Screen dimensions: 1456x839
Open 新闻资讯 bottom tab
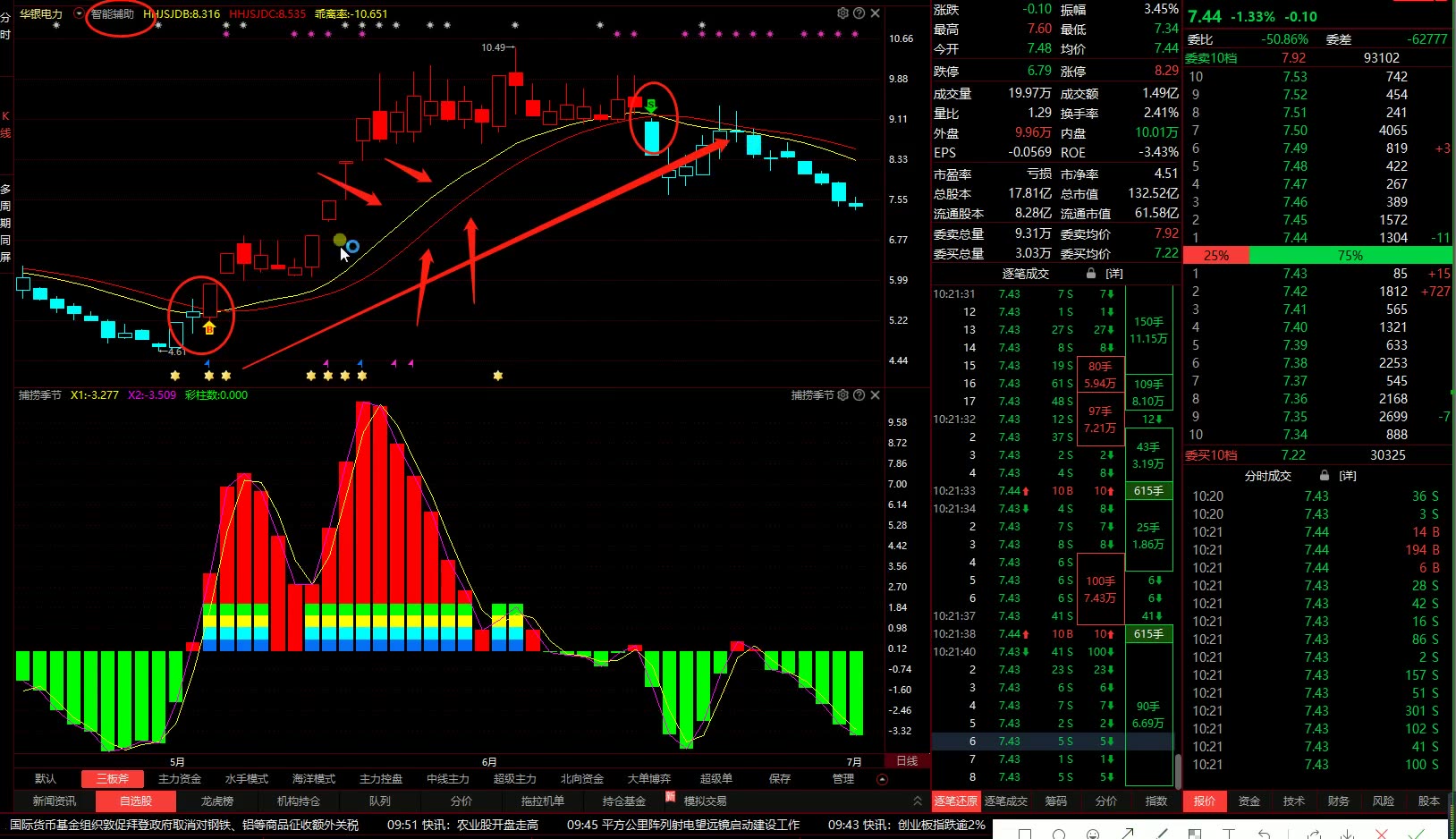pos(55,801)
